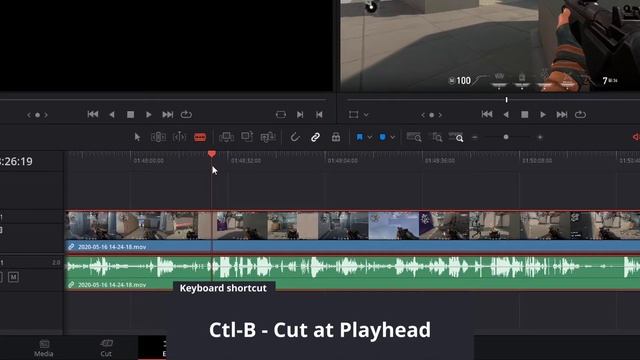Play reverse in the source viewer

pos(112,115)
